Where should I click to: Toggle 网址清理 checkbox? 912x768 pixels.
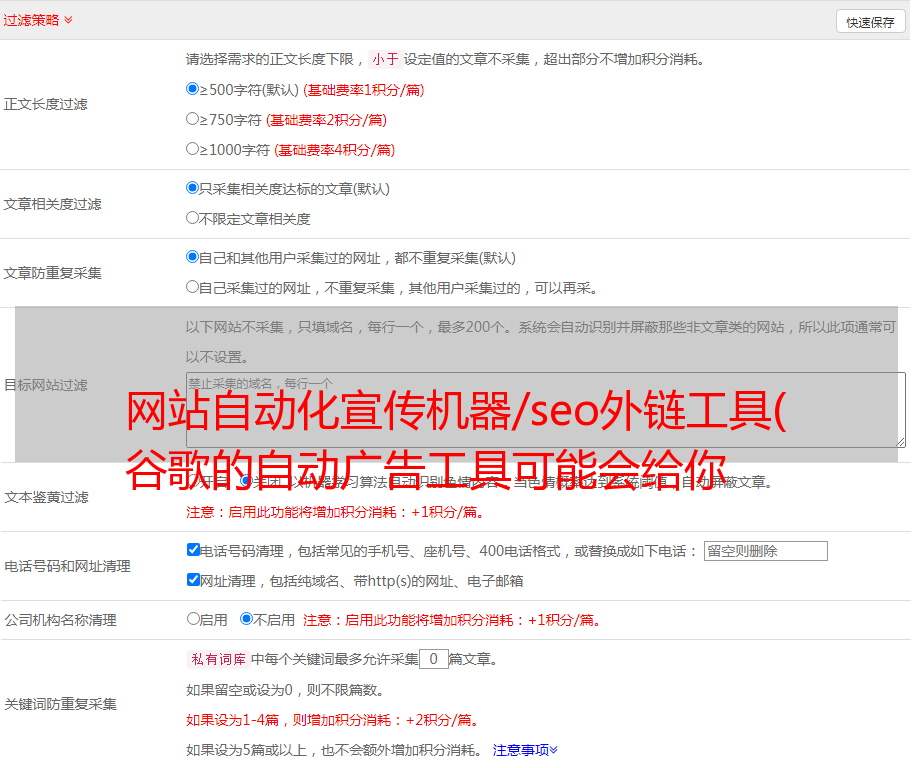click(193, 579)
